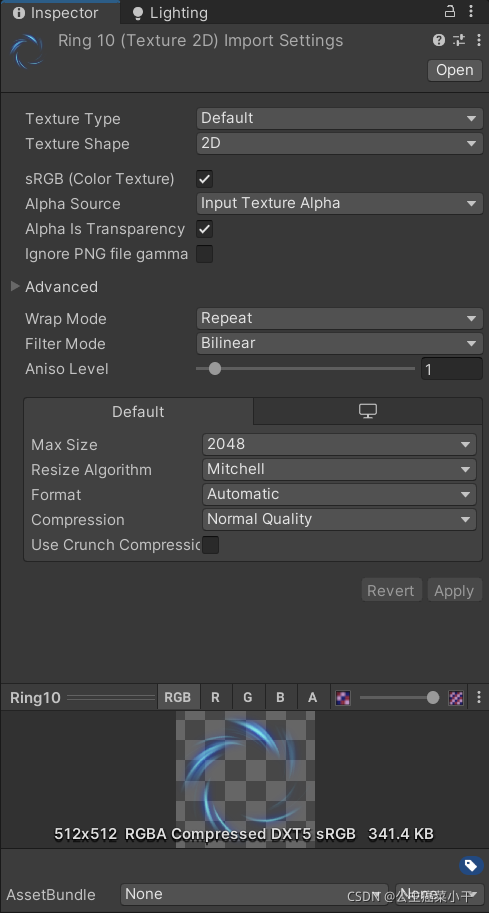
Task: Open the Inspector panel kebab menu
Action: coord(471,11)
